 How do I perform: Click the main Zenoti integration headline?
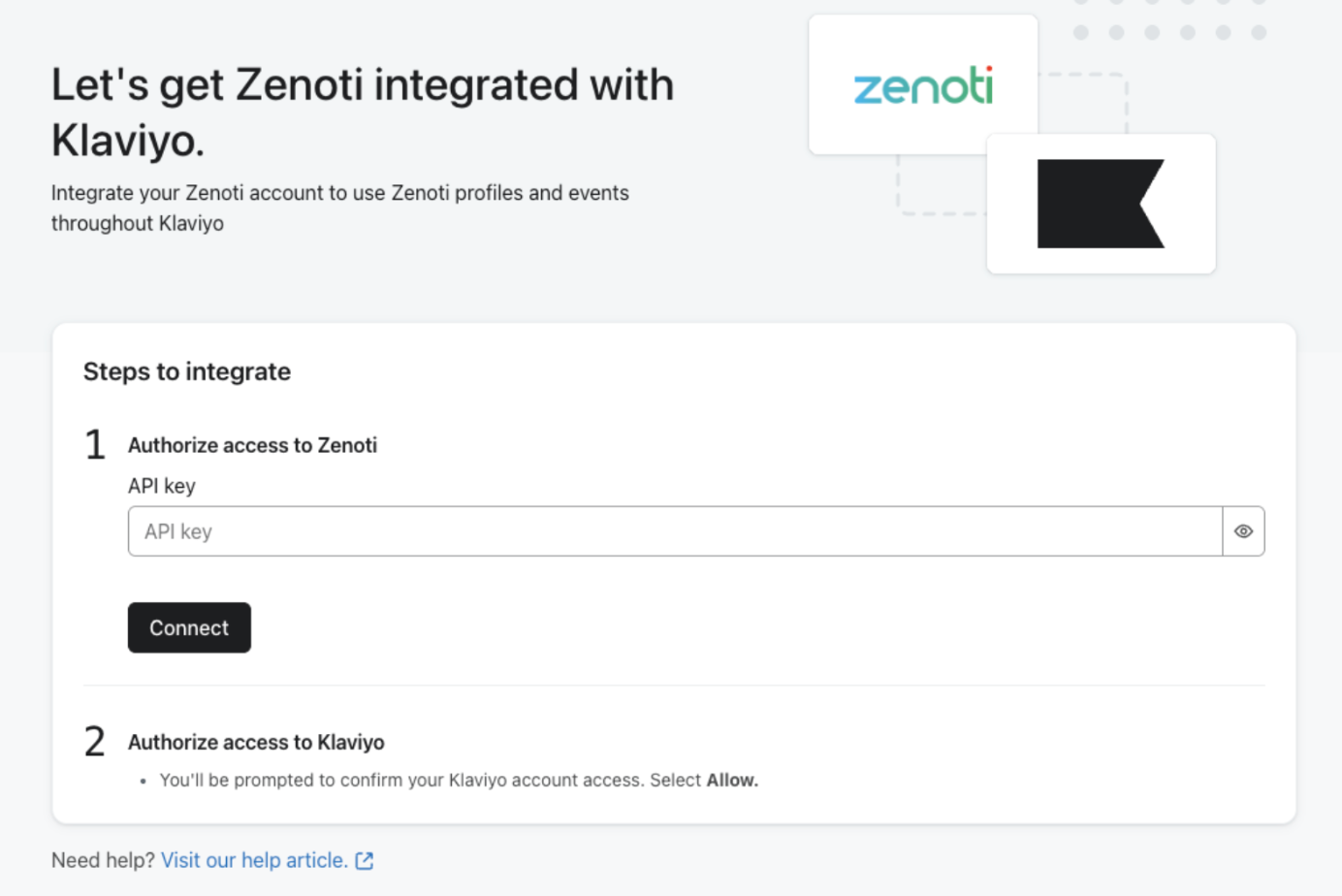362,112
